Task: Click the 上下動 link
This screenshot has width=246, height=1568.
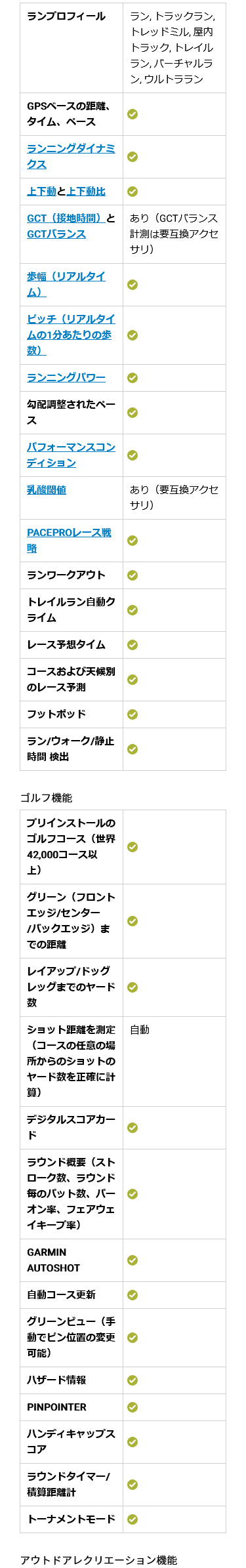Action: [41, 192]
